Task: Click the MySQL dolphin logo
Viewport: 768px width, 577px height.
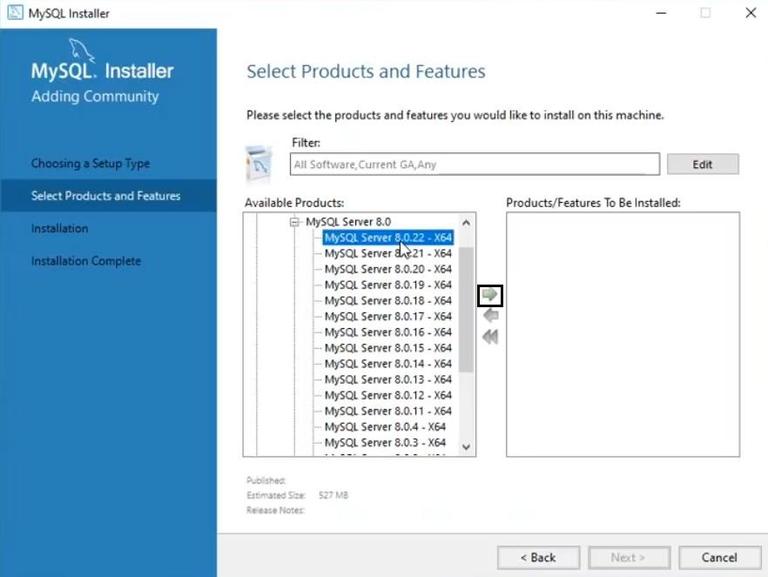Action: (81, 49)
